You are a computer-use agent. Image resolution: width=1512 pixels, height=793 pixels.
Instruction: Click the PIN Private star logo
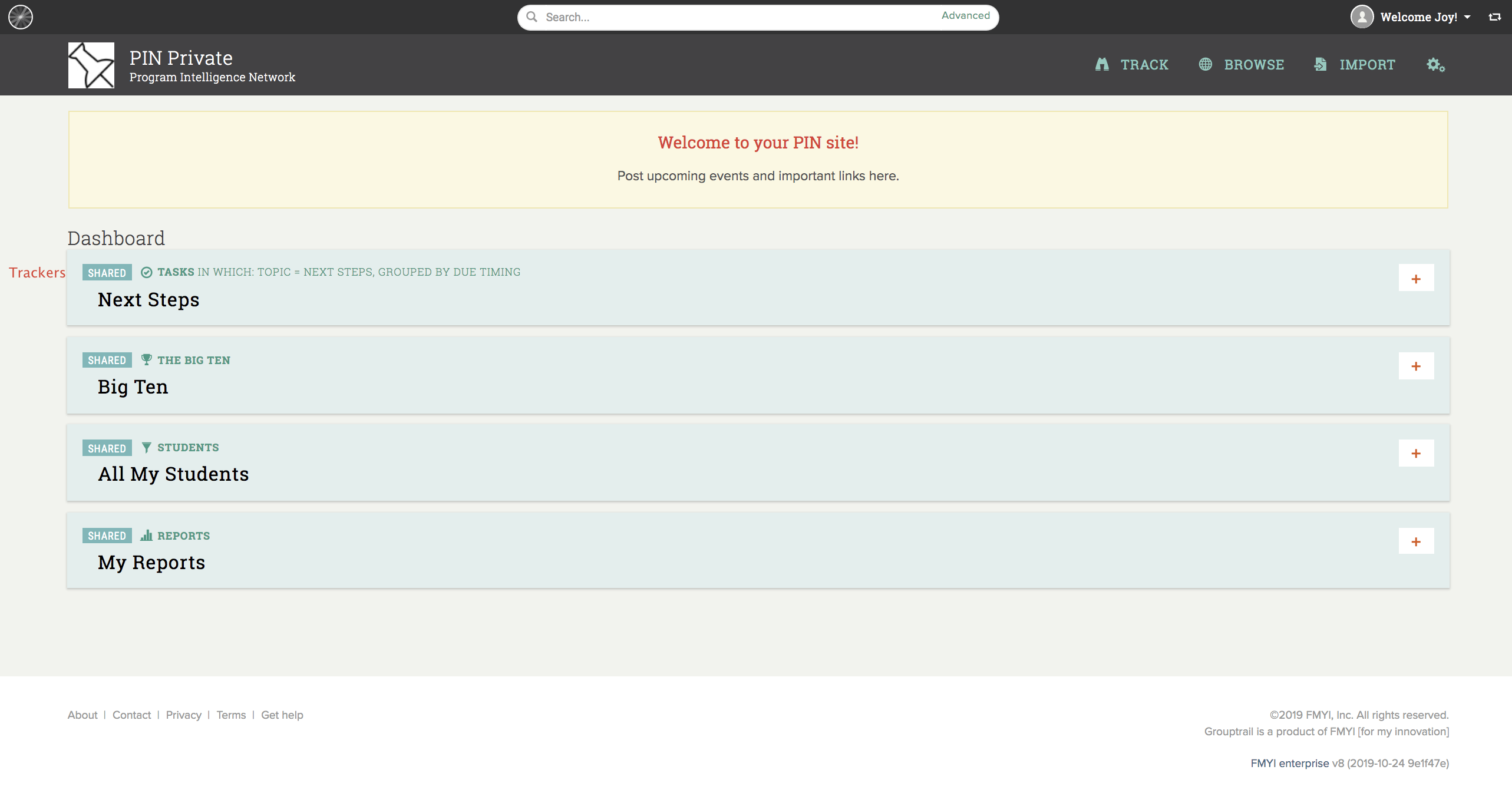[91, 65]
